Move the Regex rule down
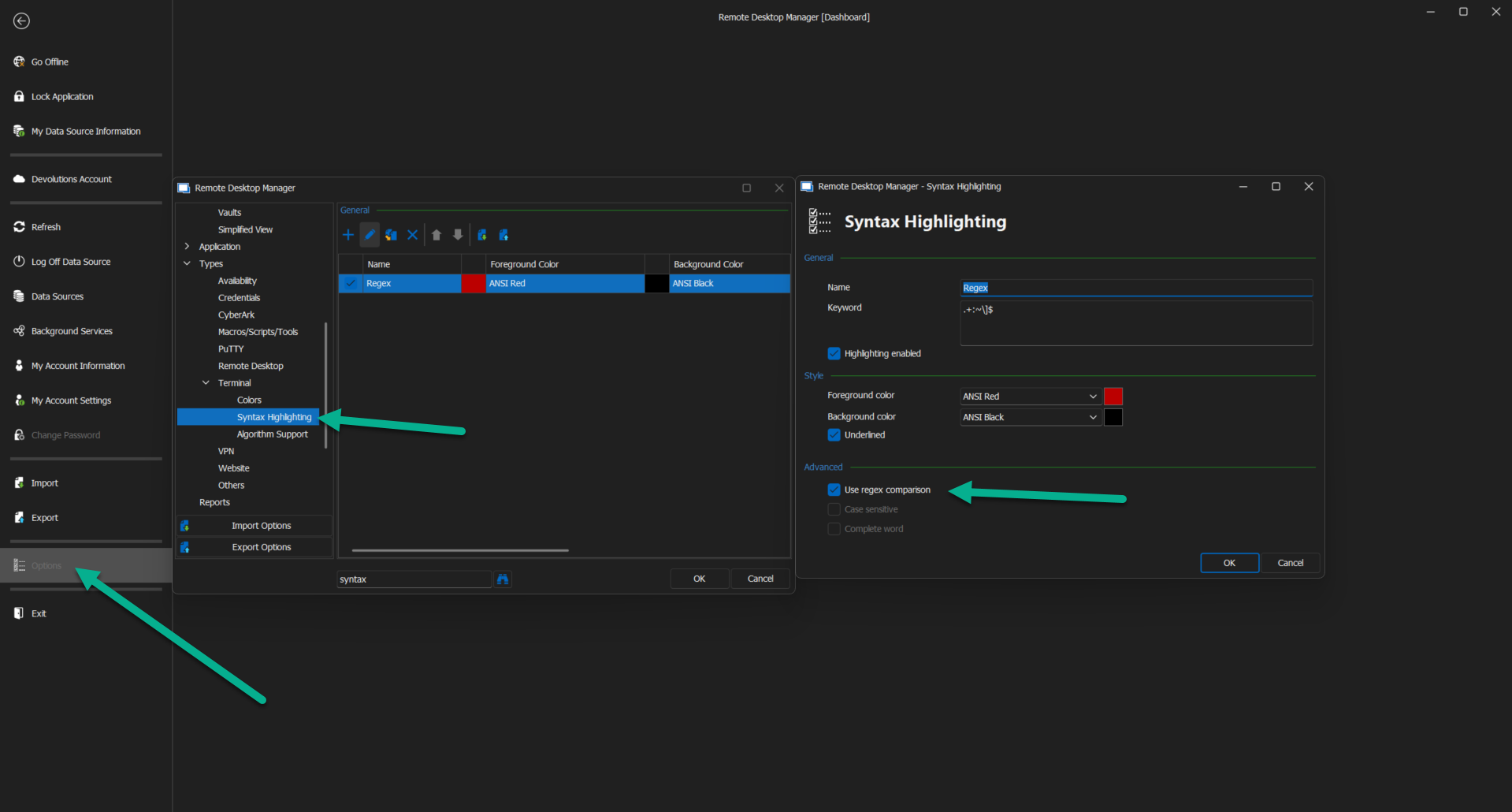The image size is (1512, 812). point(458,235)
